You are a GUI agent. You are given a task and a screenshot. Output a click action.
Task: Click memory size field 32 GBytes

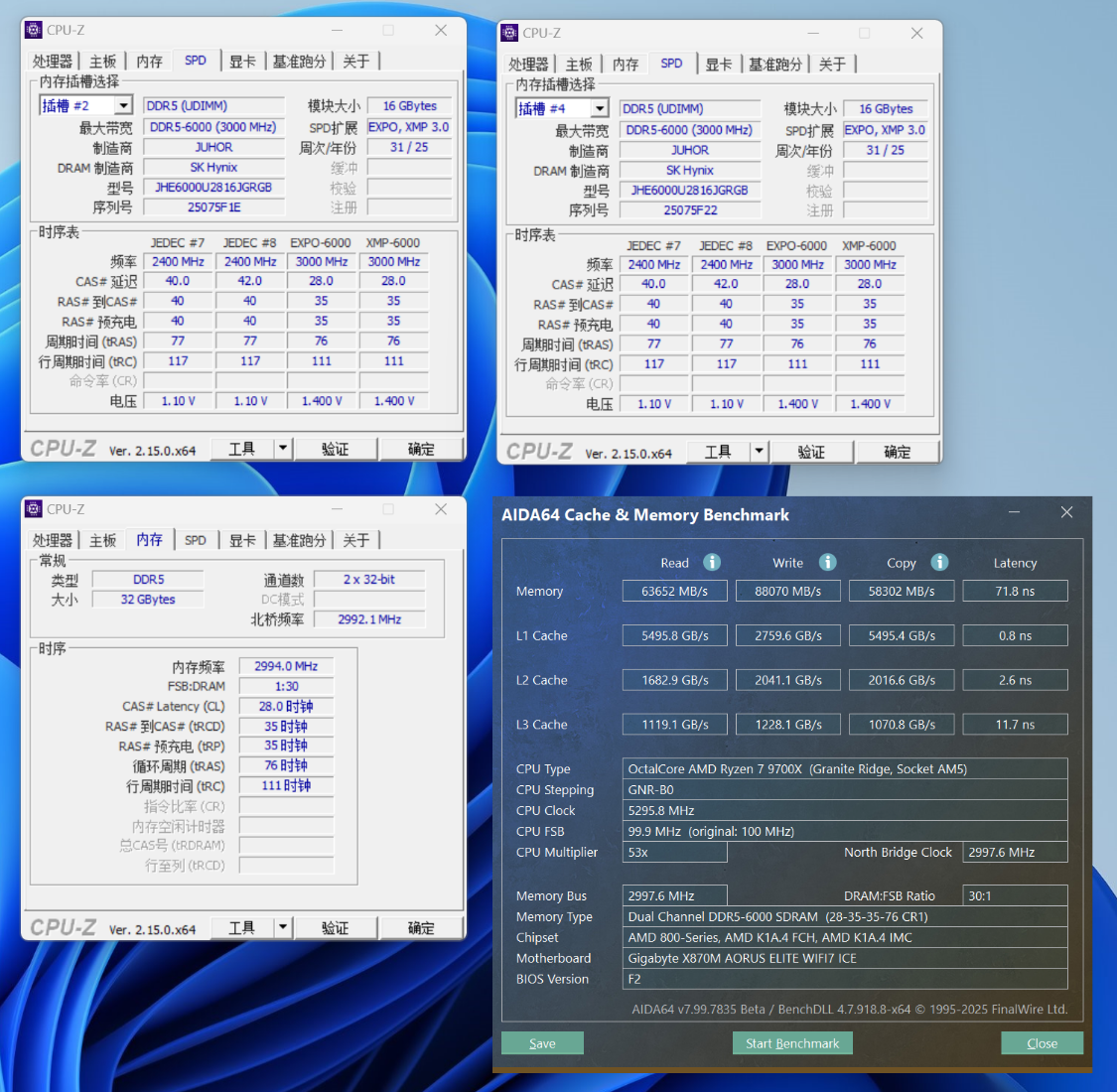coord(148,599)
